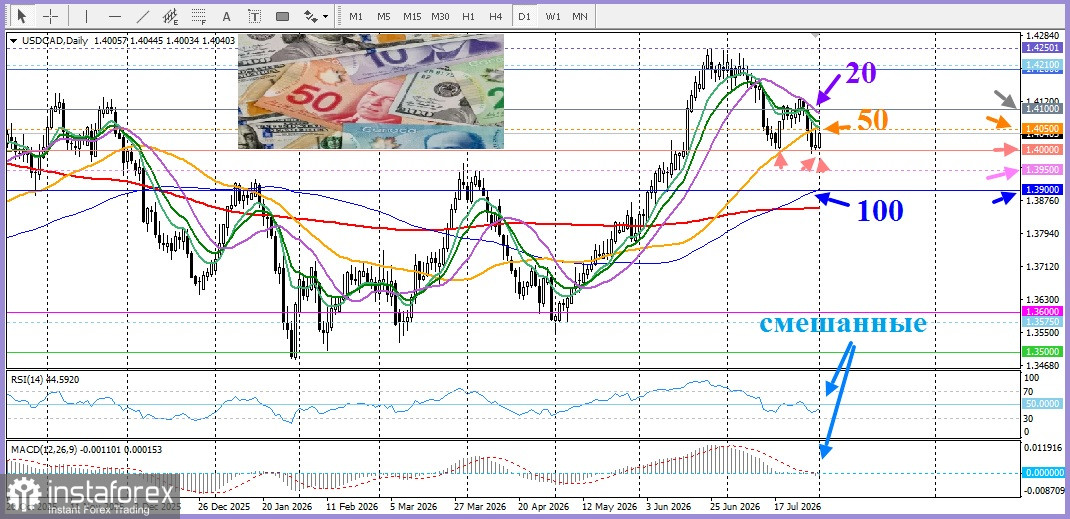Screen dimensions: 1070x519
Task: Click the RSI(14) indicator label
Action: (x=25, y=379)
